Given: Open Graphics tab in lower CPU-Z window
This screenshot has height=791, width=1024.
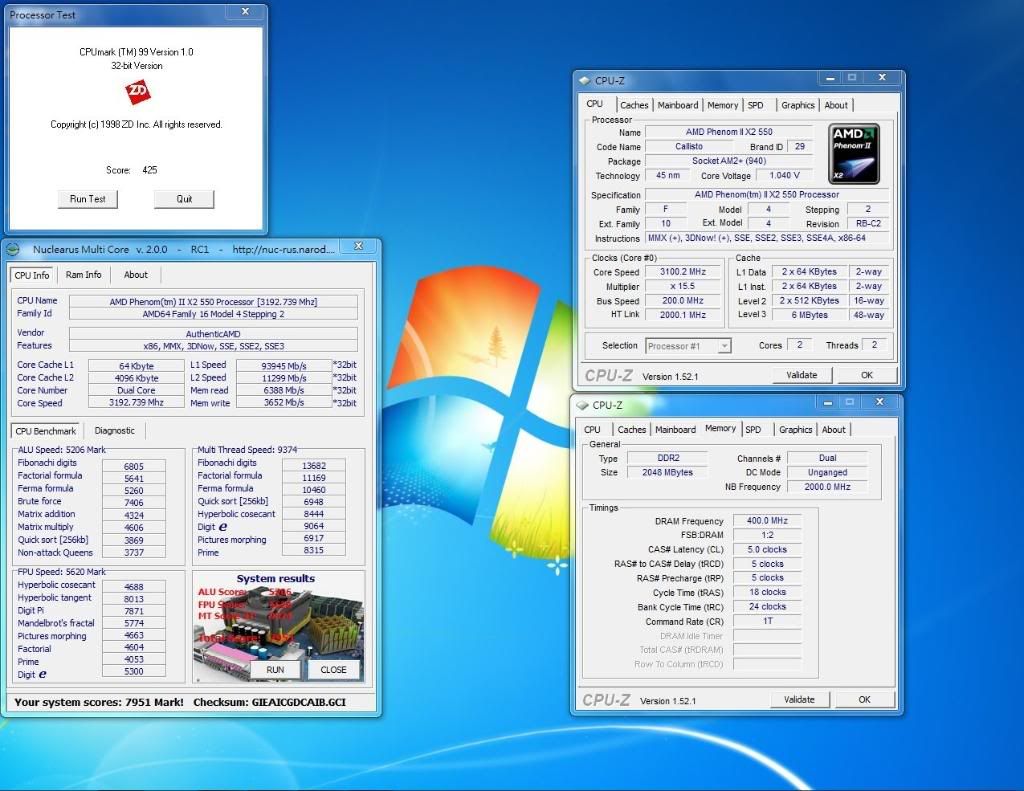Looking at the screenshot, I should click(x=795, y=430).
